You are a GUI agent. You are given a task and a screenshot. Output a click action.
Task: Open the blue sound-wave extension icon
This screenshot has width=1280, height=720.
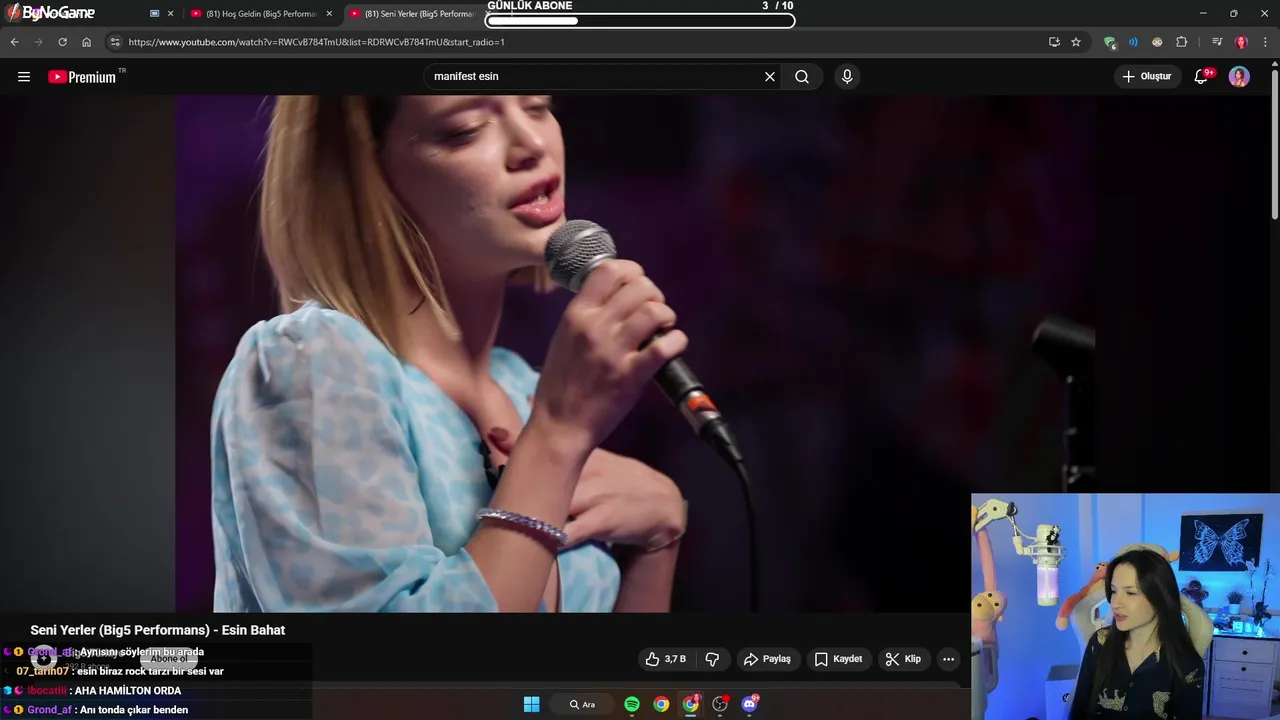(x=1133, y=42)
